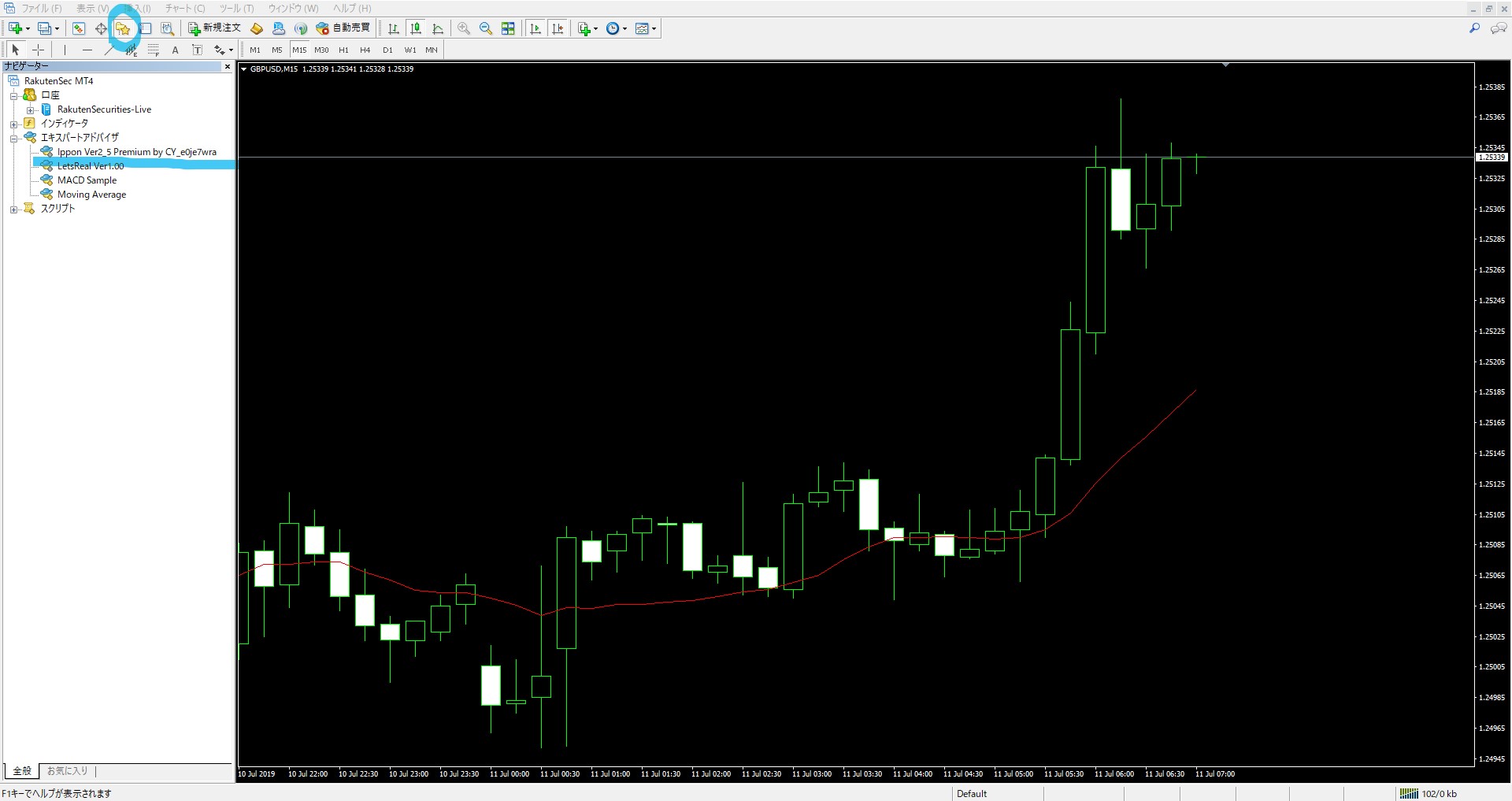Open the arrows objects dropdown arrow
The image size is (1512, 801).
click(x=231, y=50)
